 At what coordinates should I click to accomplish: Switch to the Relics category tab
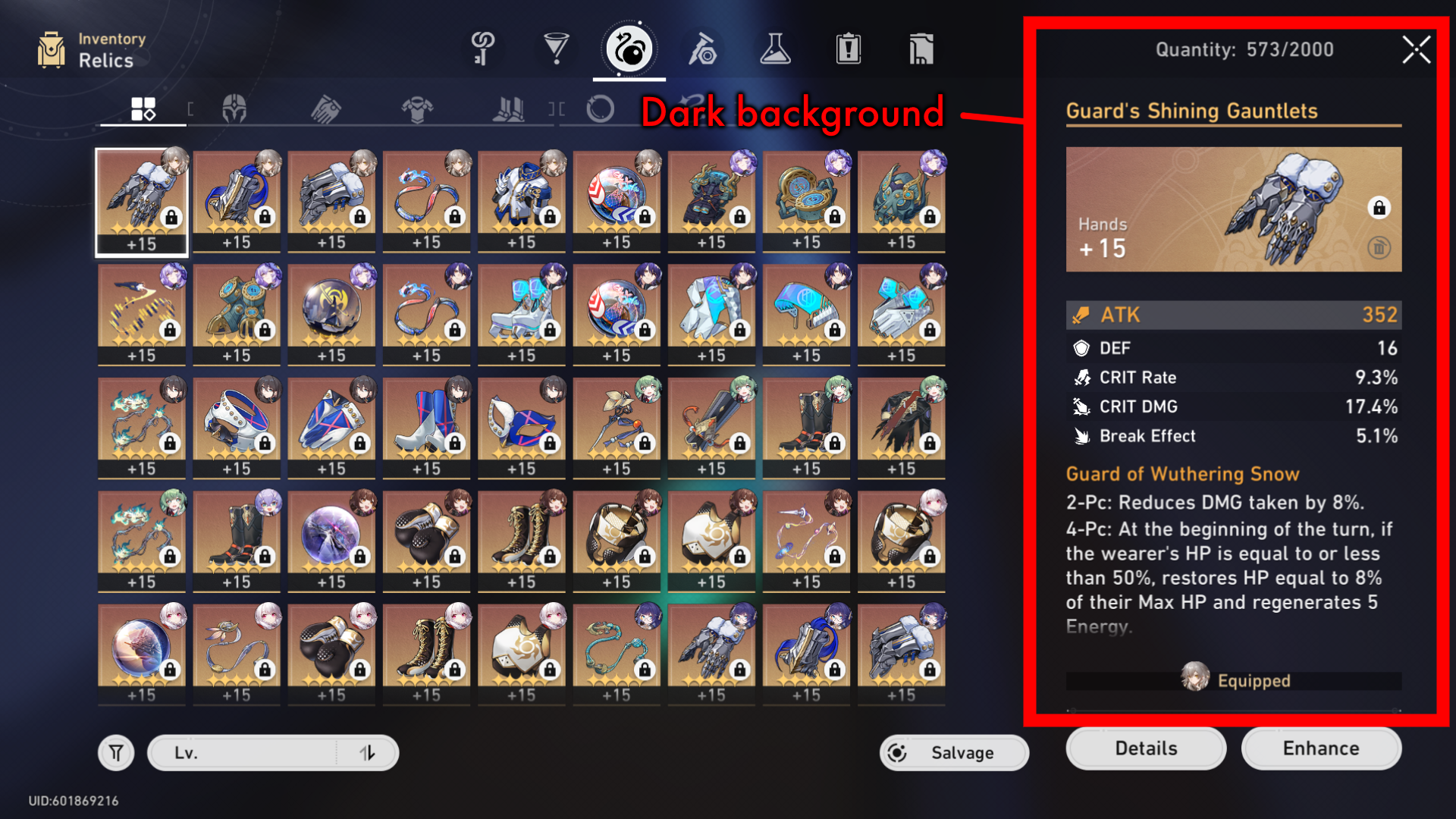coord(629,49)
